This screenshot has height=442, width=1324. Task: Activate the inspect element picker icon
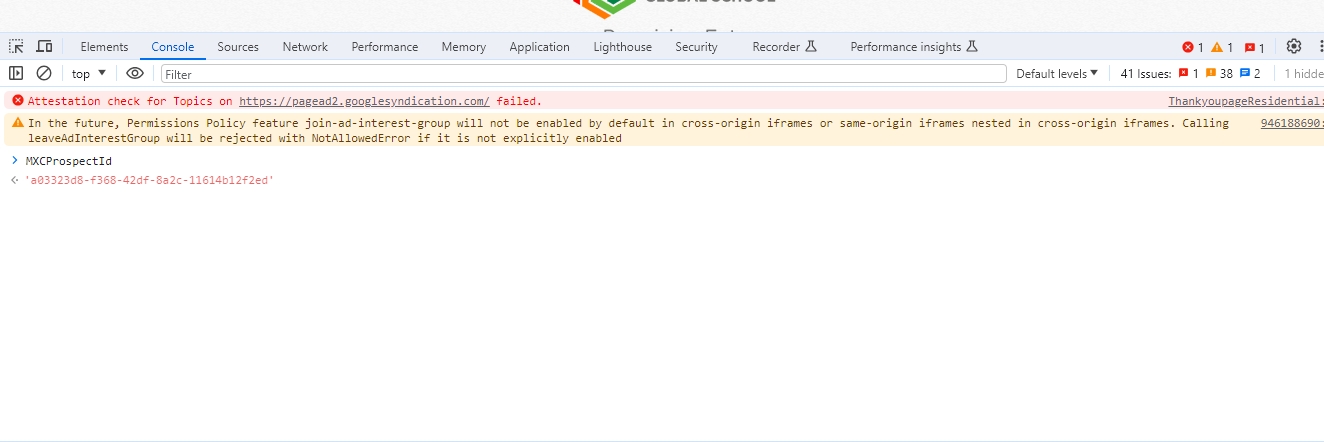point(17,47)
